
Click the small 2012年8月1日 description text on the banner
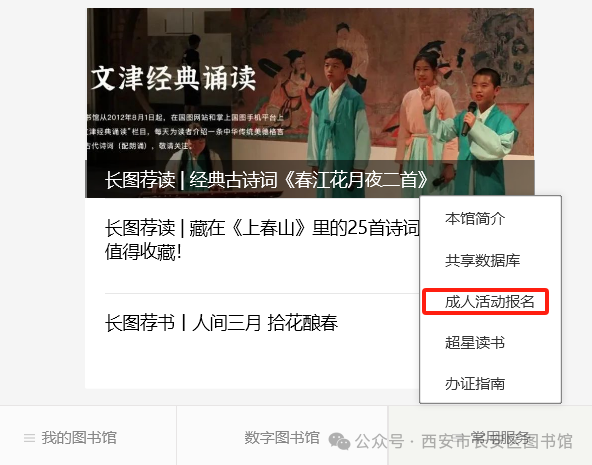(x=185, y=131)
